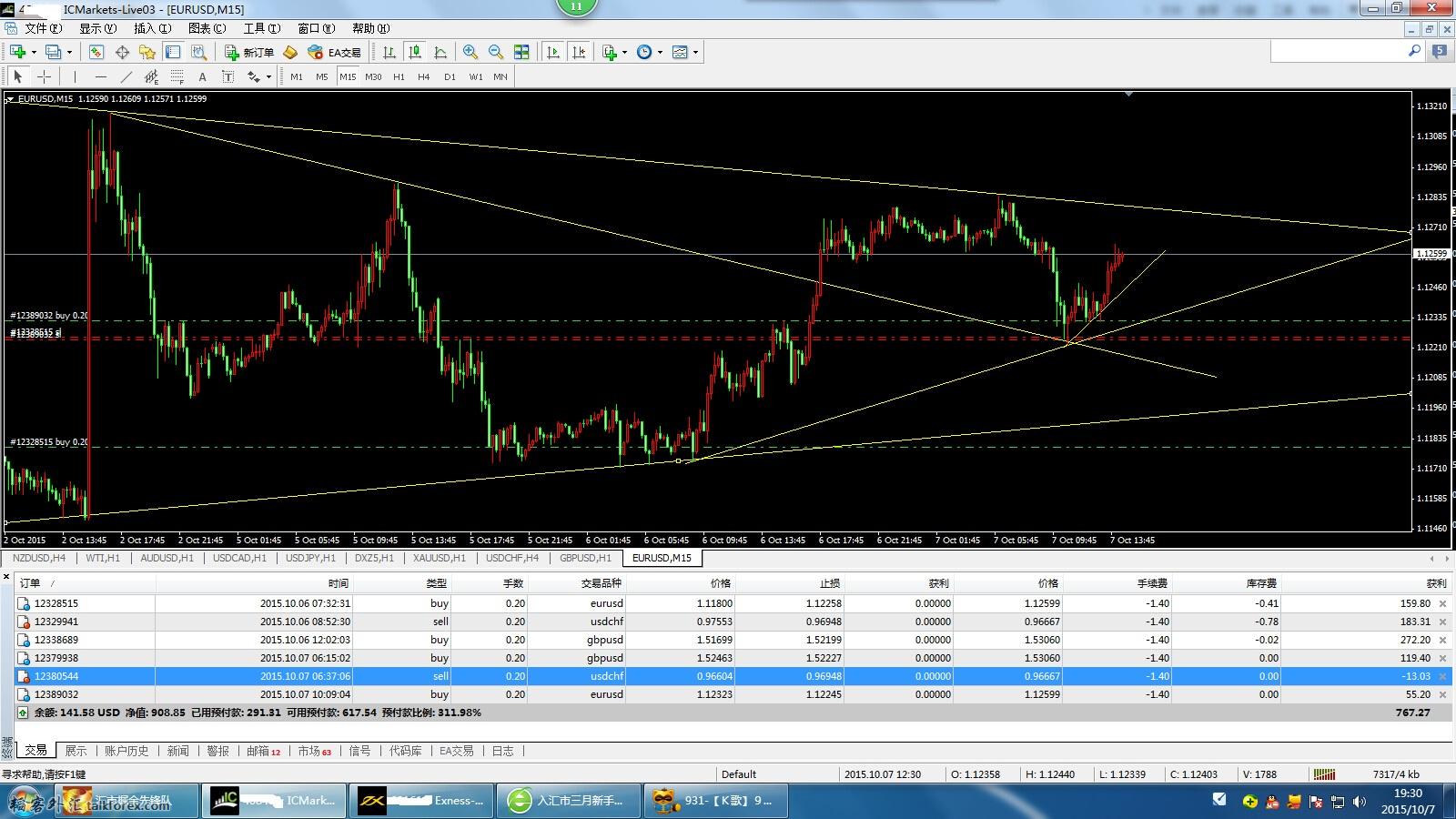Open the 邮箱 terminal tab
This screenshot has height=819, width=1456.
(263, 751)
